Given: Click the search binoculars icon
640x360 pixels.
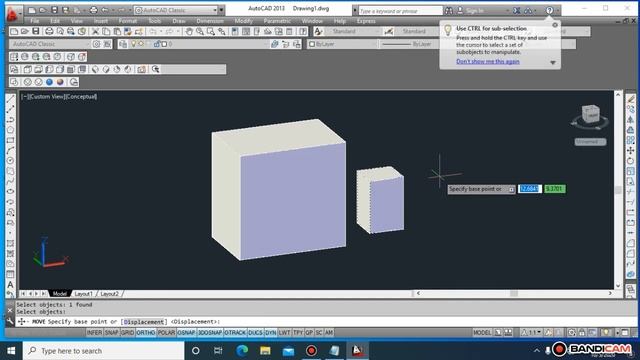Looking at the screenshot, I should (x=449, y=11).
